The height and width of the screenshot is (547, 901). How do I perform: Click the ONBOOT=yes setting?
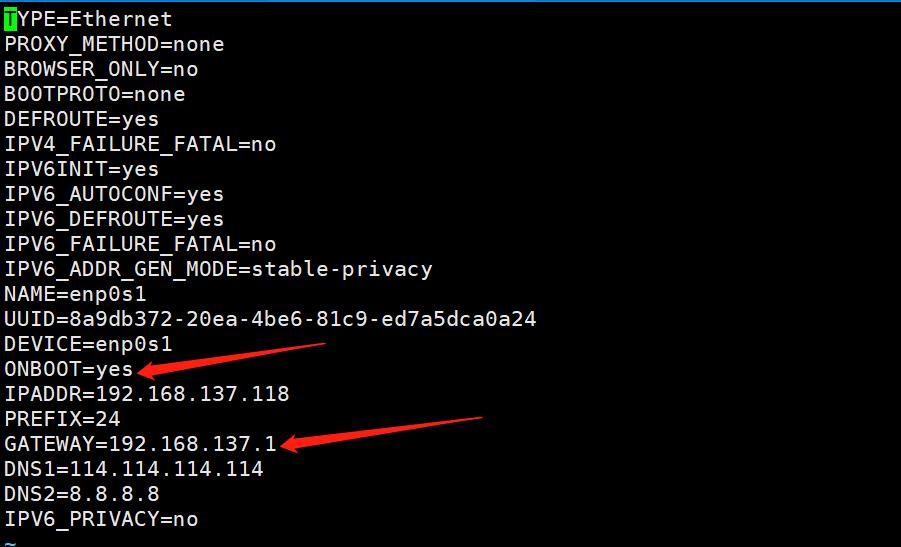click(x=68, y=369)
